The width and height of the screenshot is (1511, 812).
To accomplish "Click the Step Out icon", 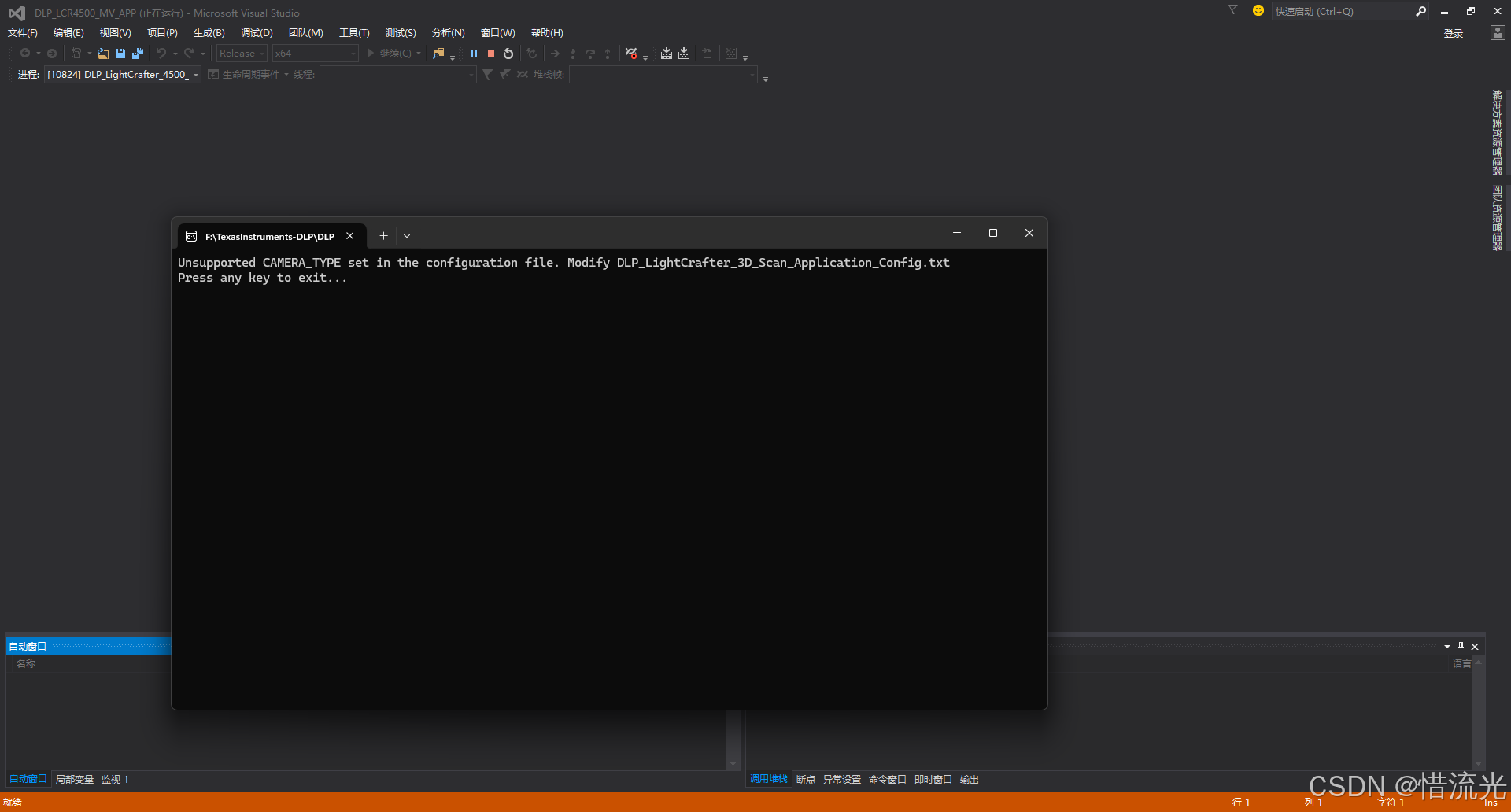I will (x=608, y=54).
